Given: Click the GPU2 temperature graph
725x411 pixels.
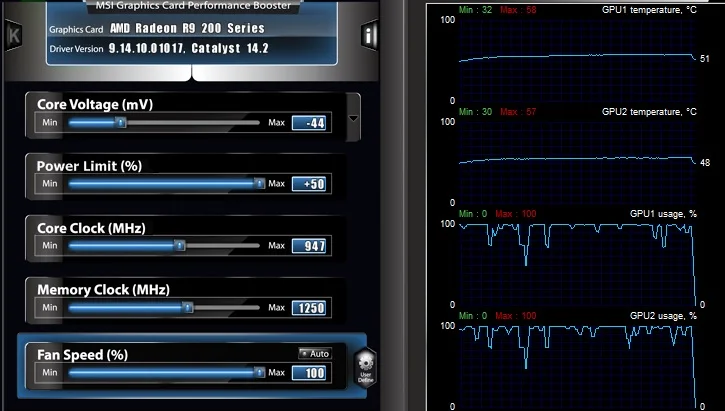Looking at the screenshot, I should (578, 162).
